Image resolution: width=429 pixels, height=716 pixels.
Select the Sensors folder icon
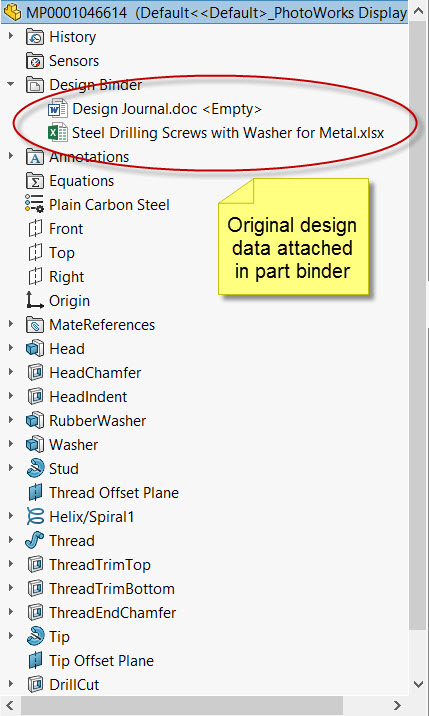click(x=35, y=61)
